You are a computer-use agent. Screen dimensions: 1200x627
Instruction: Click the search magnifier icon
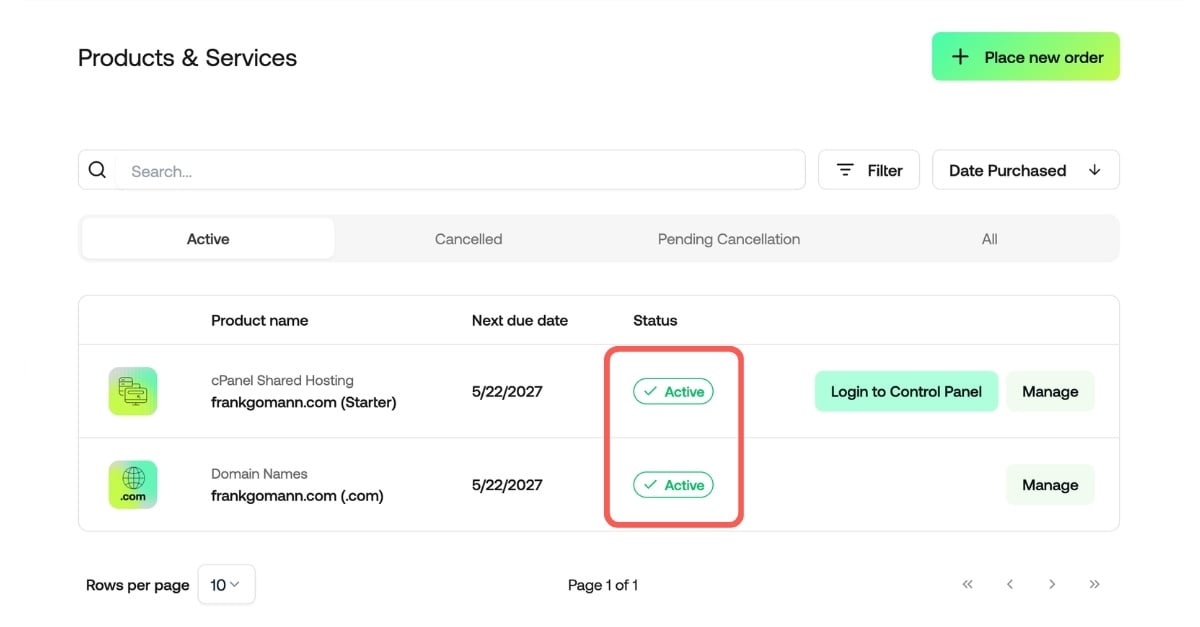click(x=97, y=170)
